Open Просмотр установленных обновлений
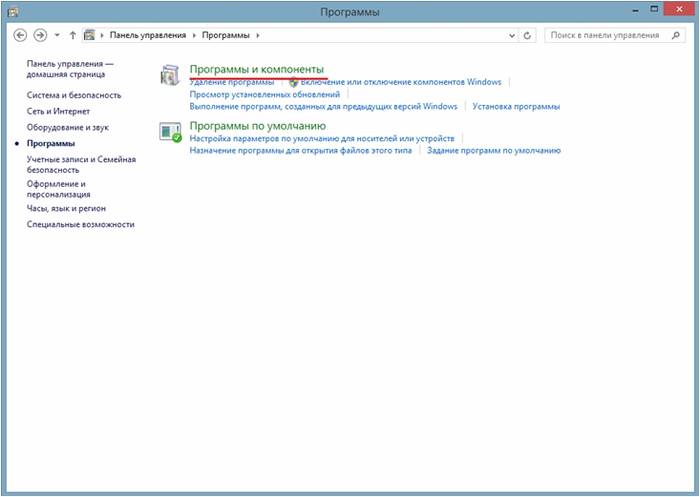 [265, 95]
